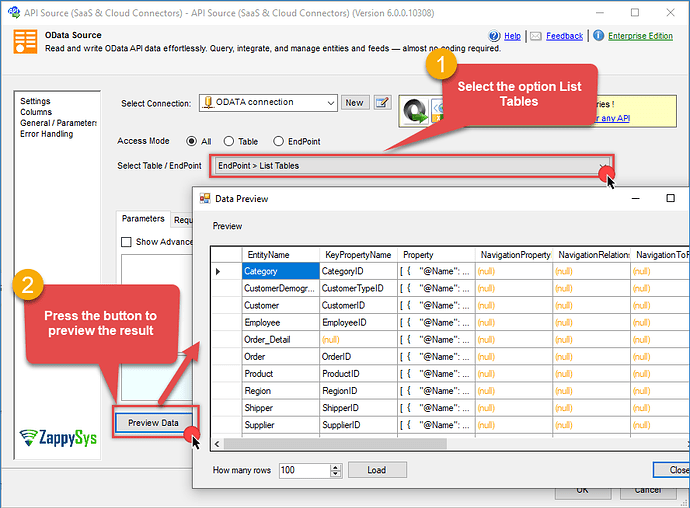Click the edit connection icon beside New

pyautogui.click(x=382, y=102)
